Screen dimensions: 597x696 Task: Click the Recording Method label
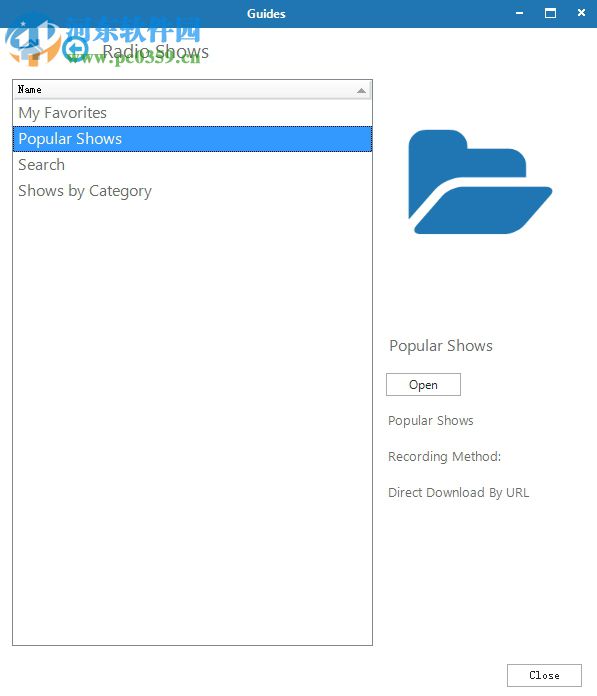click(x=444, y=456)
